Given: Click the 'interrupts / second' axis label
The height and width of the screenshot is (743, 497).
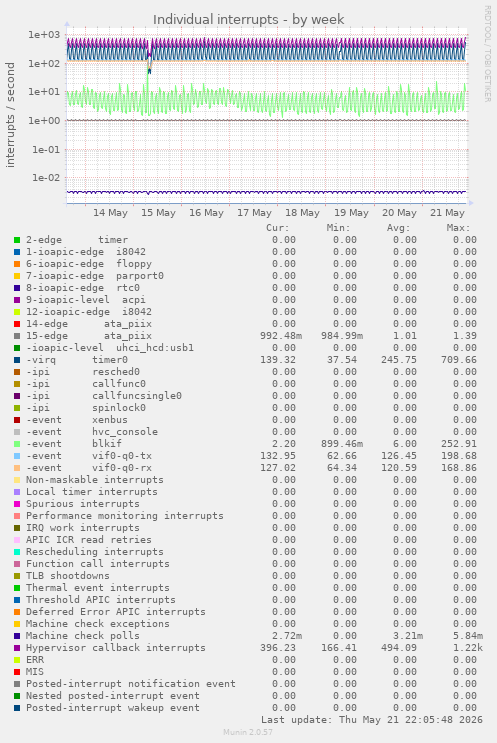Looking at the screenshot, I should tap(10, 115).
